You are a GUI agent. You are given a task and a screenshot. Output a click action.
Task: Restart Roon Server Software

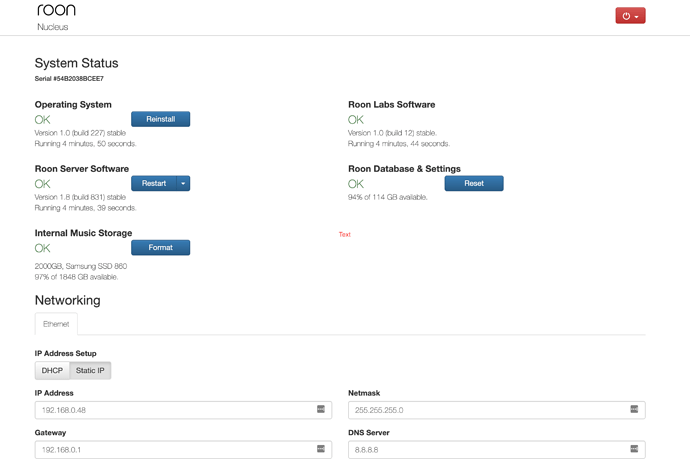[154, 183]
